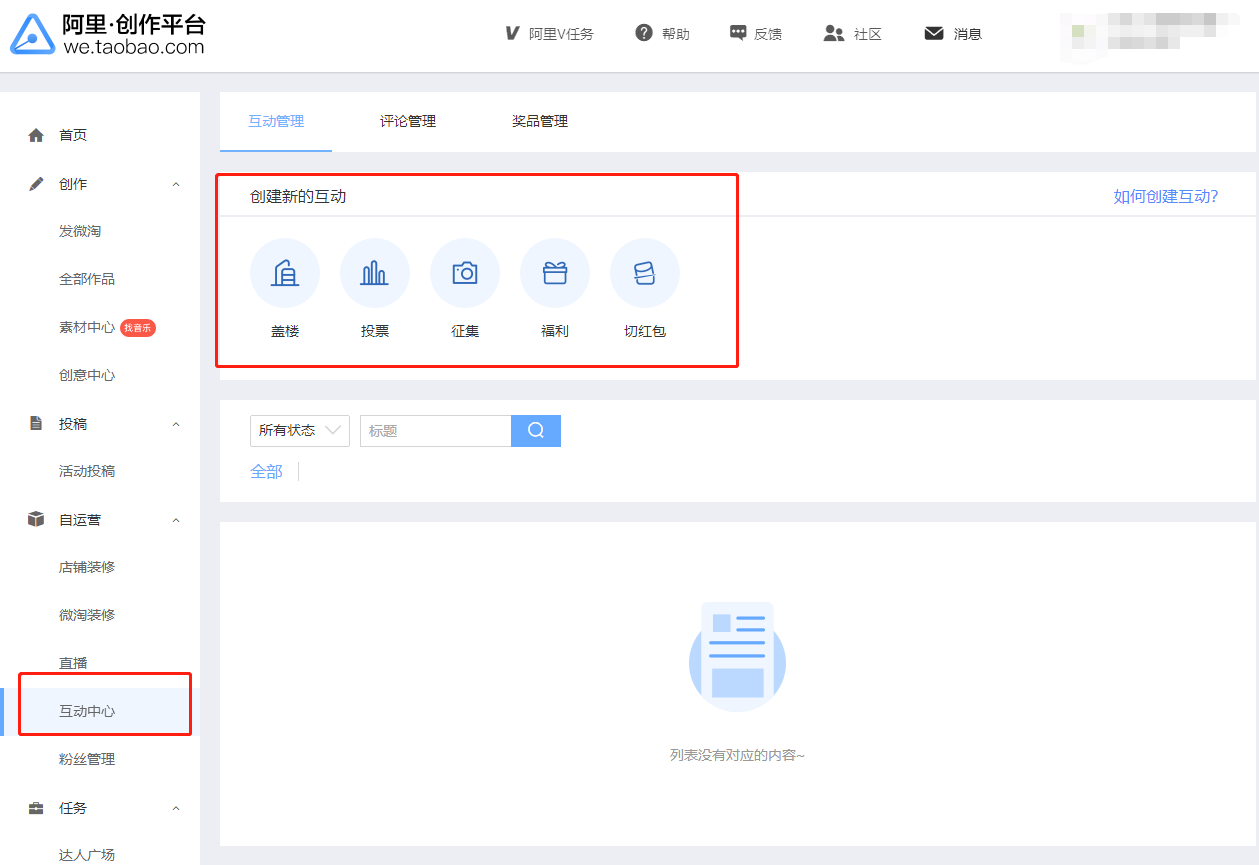Click the 切红包 label text
The width and height of the screenshot is (1259, 865).
point(645,331)
